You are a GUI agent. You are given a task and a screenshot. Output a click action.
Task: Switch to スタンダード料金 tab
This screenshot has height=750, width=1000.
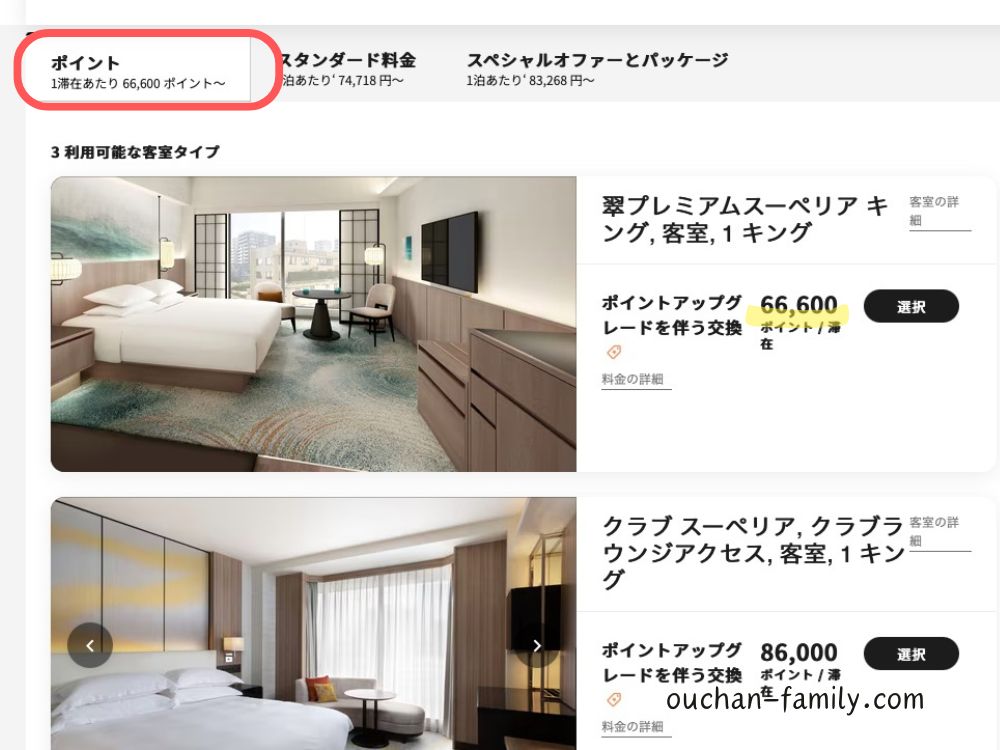(346, 69)
